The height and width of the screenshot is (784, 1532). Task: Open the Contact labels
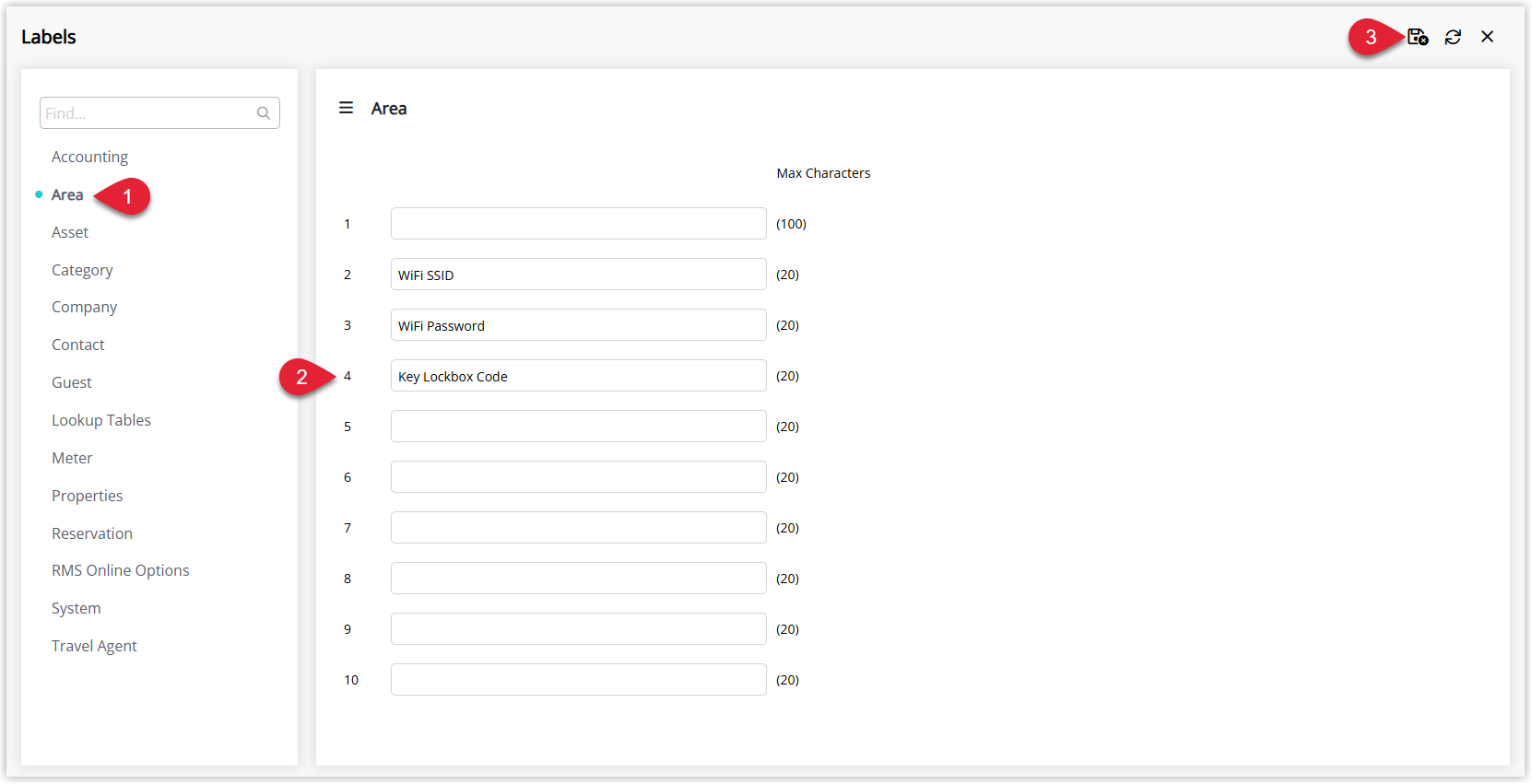[78, 345]
